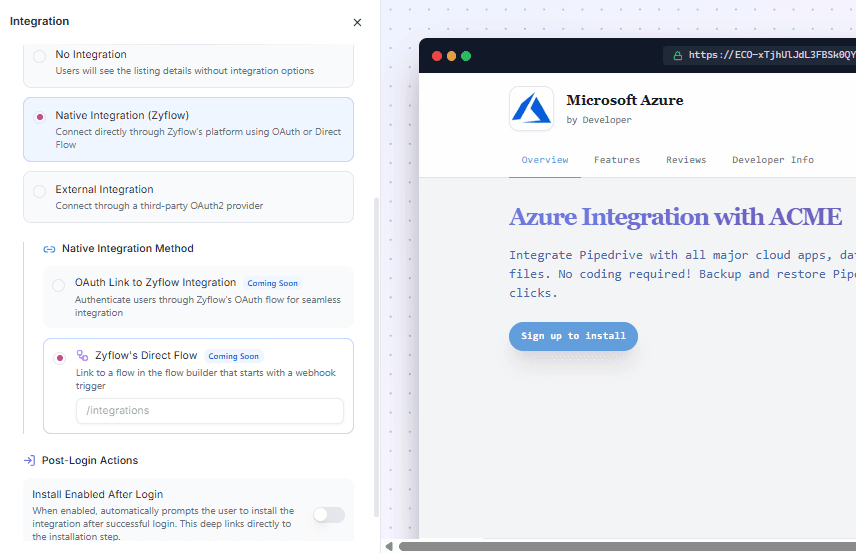Image resolution: width=856 pixels, height=553 pixels.
Task: Click the yellow dot in preview window
Action: (451, 56)
